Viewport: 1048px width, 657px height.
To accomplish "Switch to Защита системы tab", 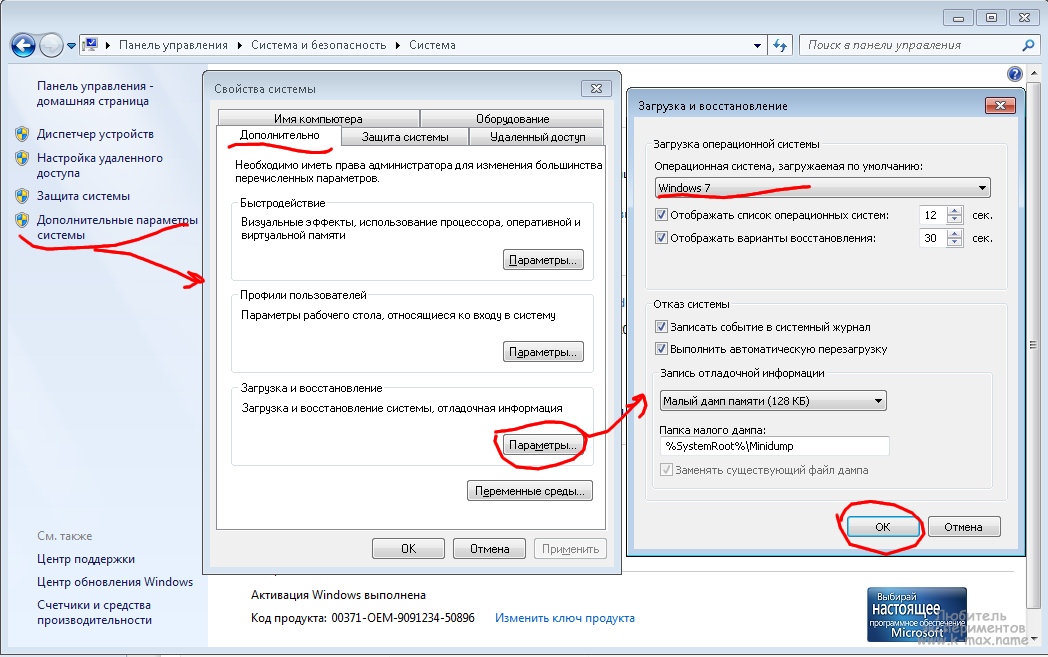I will tap(405, 136).
